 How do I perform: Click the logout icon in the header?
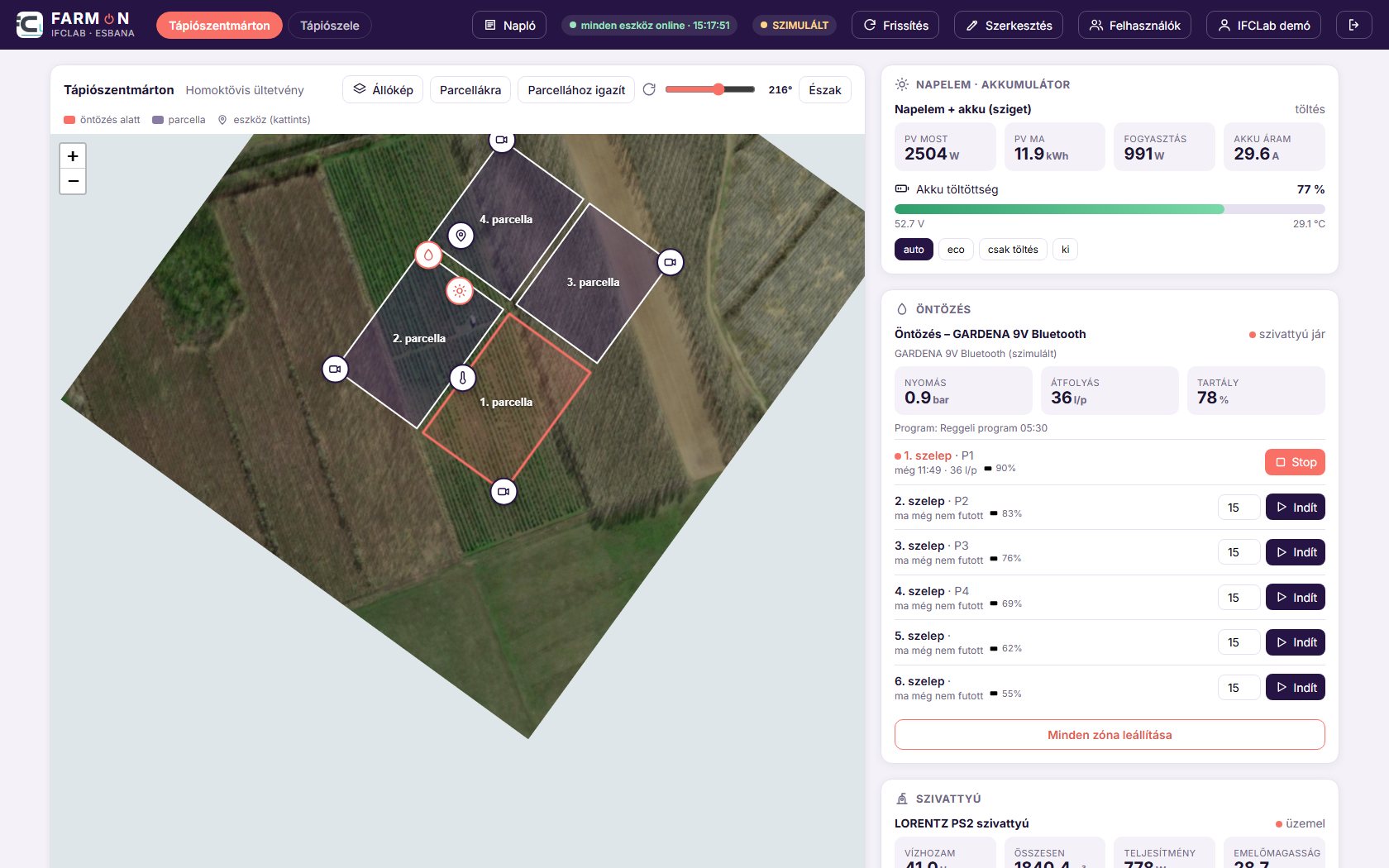(x=1353, y=25)
